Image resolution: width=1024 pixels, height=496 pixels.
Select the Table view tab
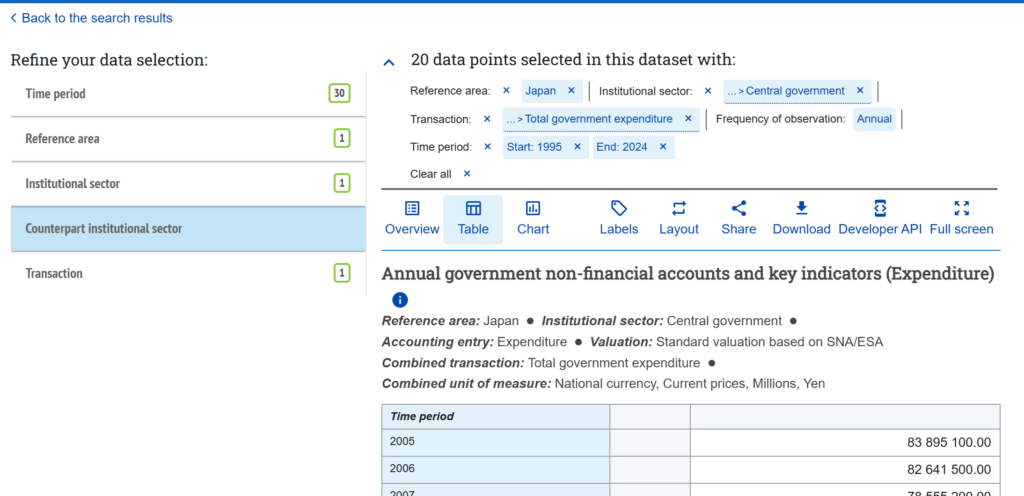(473, 218)
